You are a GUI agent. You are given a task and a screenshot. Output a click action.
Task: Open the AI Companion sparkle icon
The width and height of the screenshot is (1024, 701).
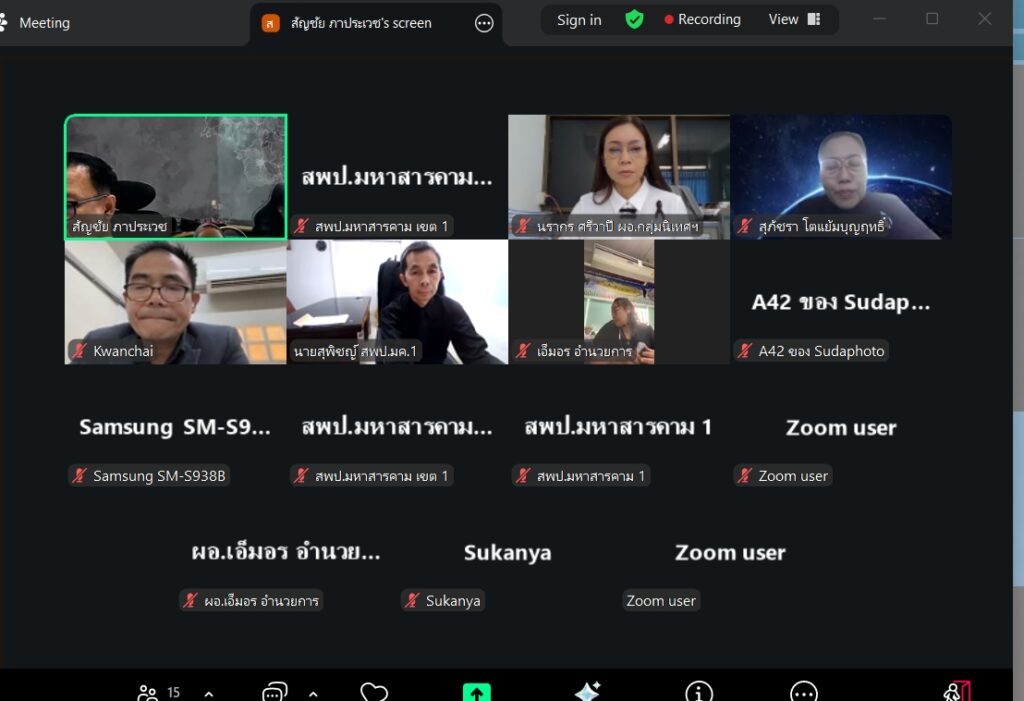click(x=587, y=692)
